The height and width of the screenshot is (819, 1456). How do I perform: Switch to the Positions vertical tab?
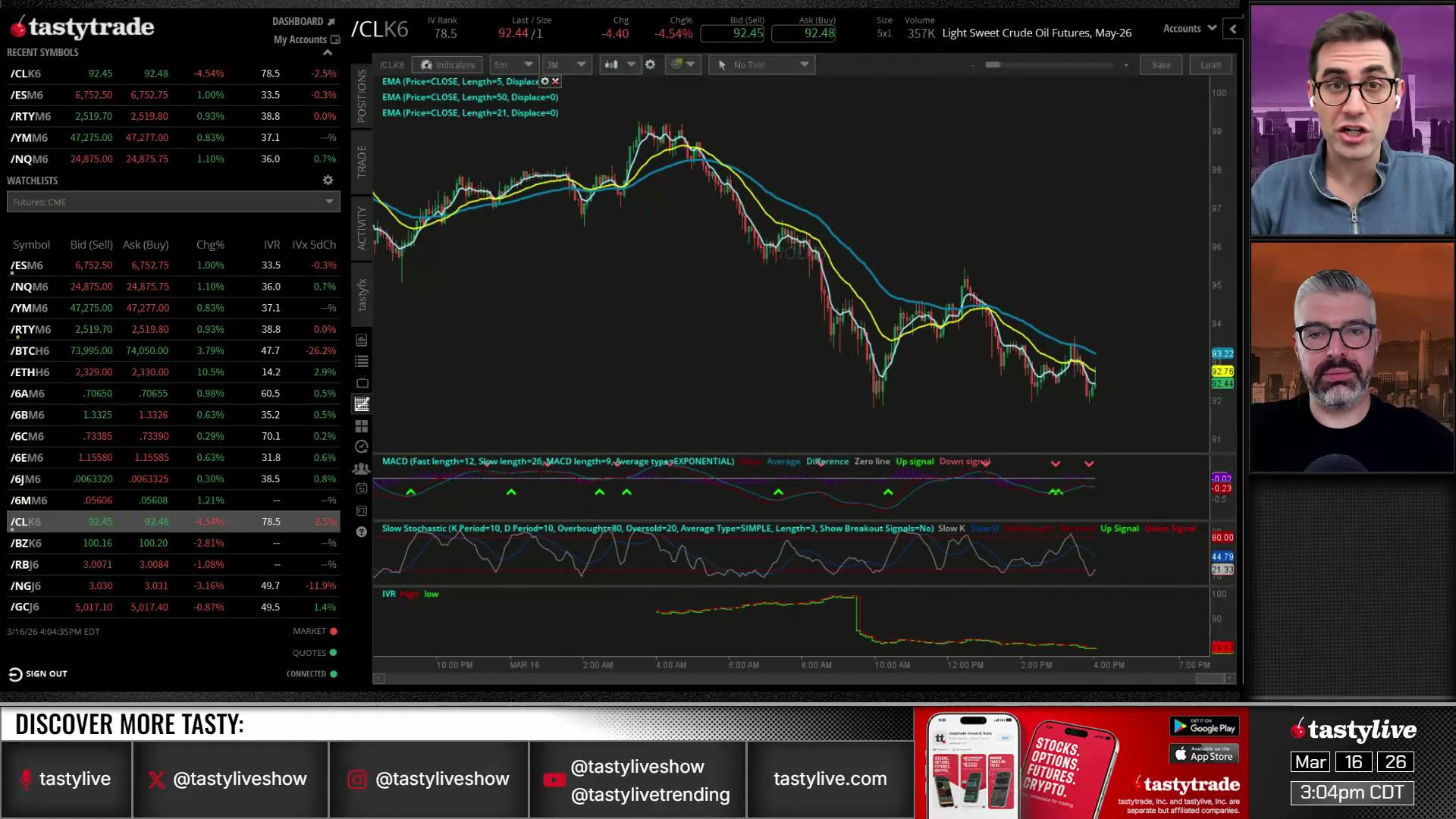[x=362, y=96]
